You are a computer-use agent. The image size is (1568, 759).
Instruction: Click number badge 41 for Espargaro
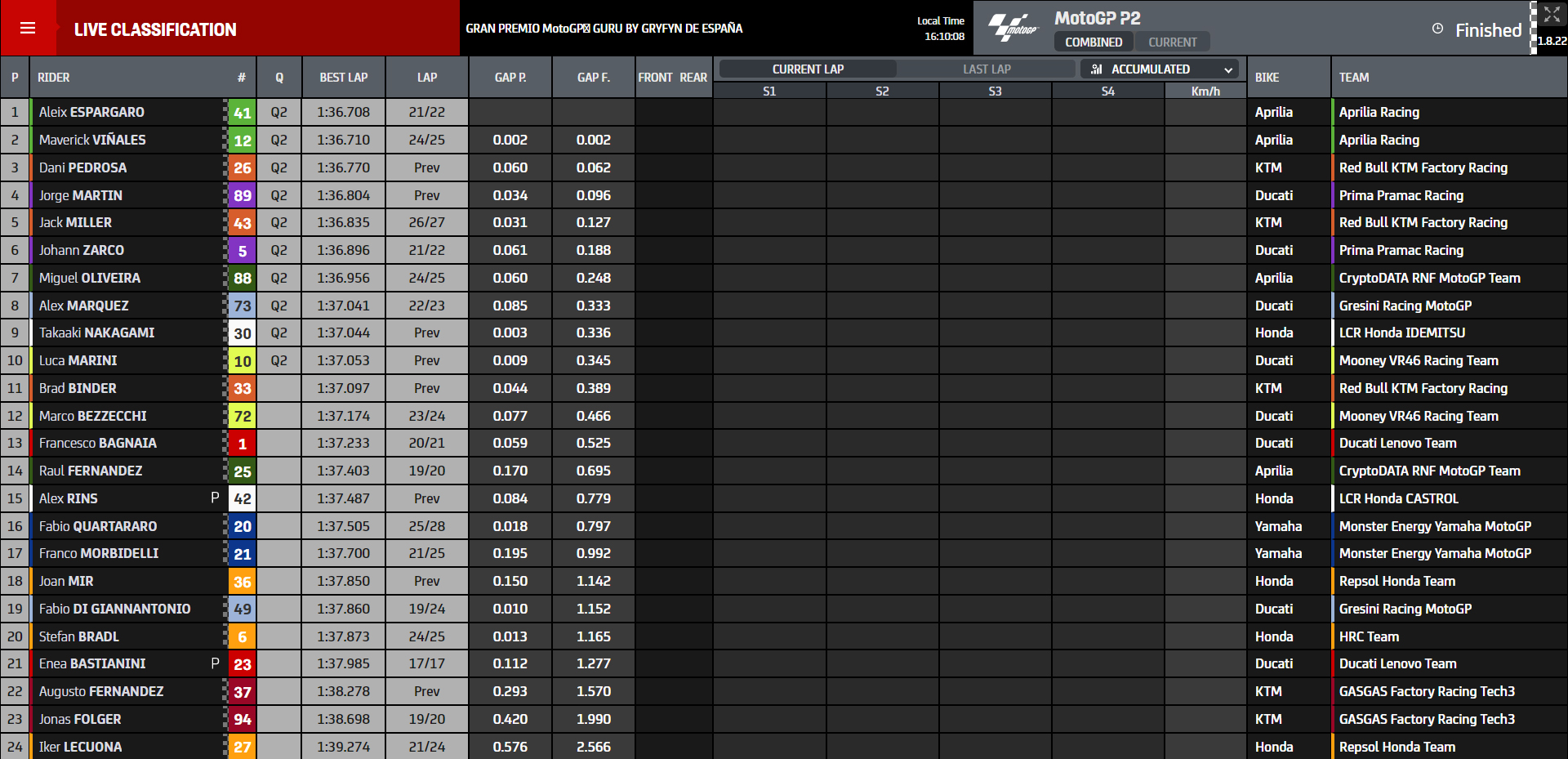point(242,113)
